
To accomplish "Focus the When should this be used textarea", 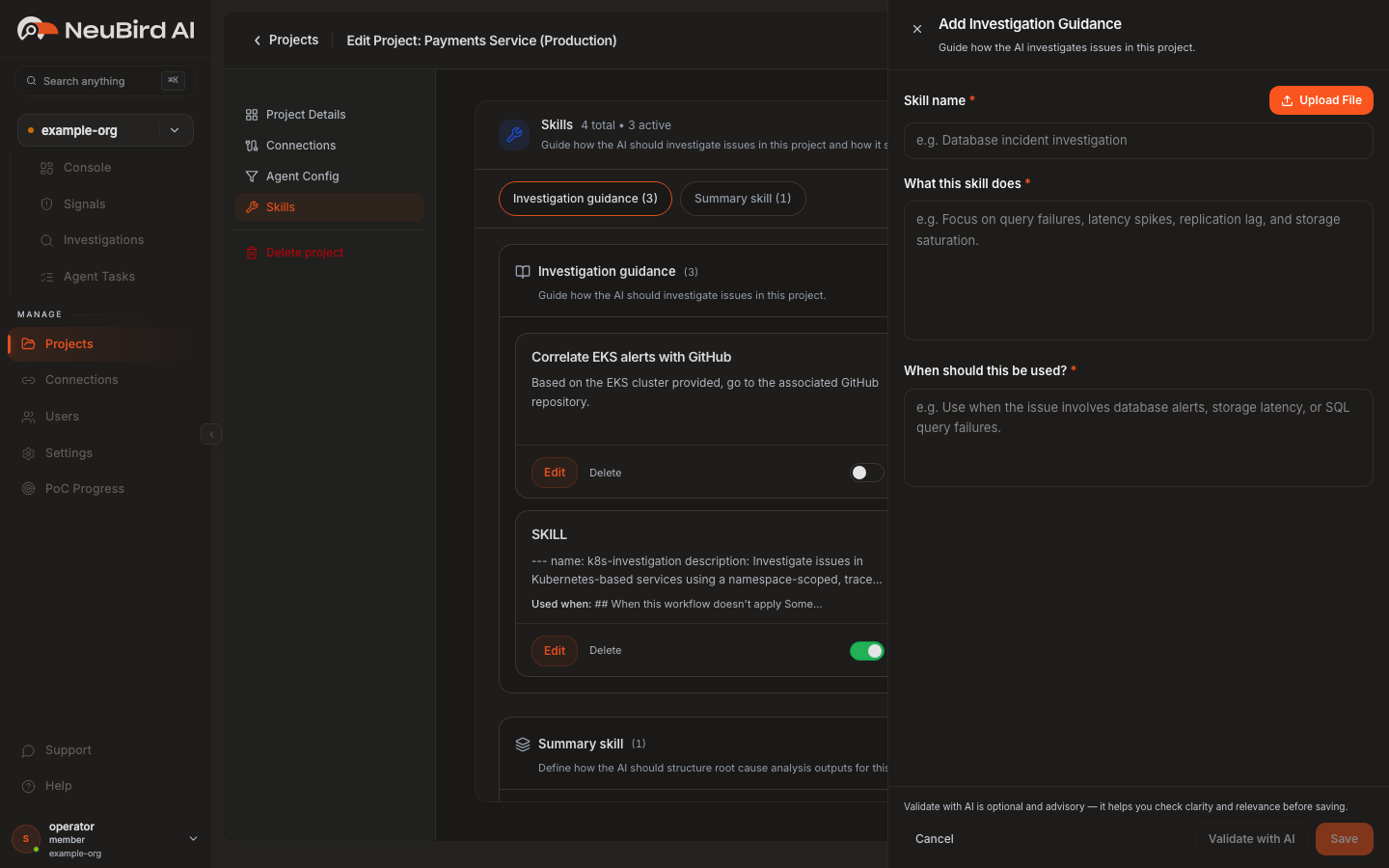I will coord(1138,438).
